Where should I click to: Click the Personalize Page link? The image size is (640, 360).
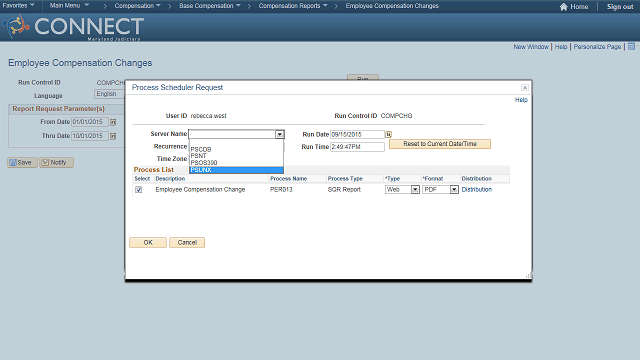597,47
